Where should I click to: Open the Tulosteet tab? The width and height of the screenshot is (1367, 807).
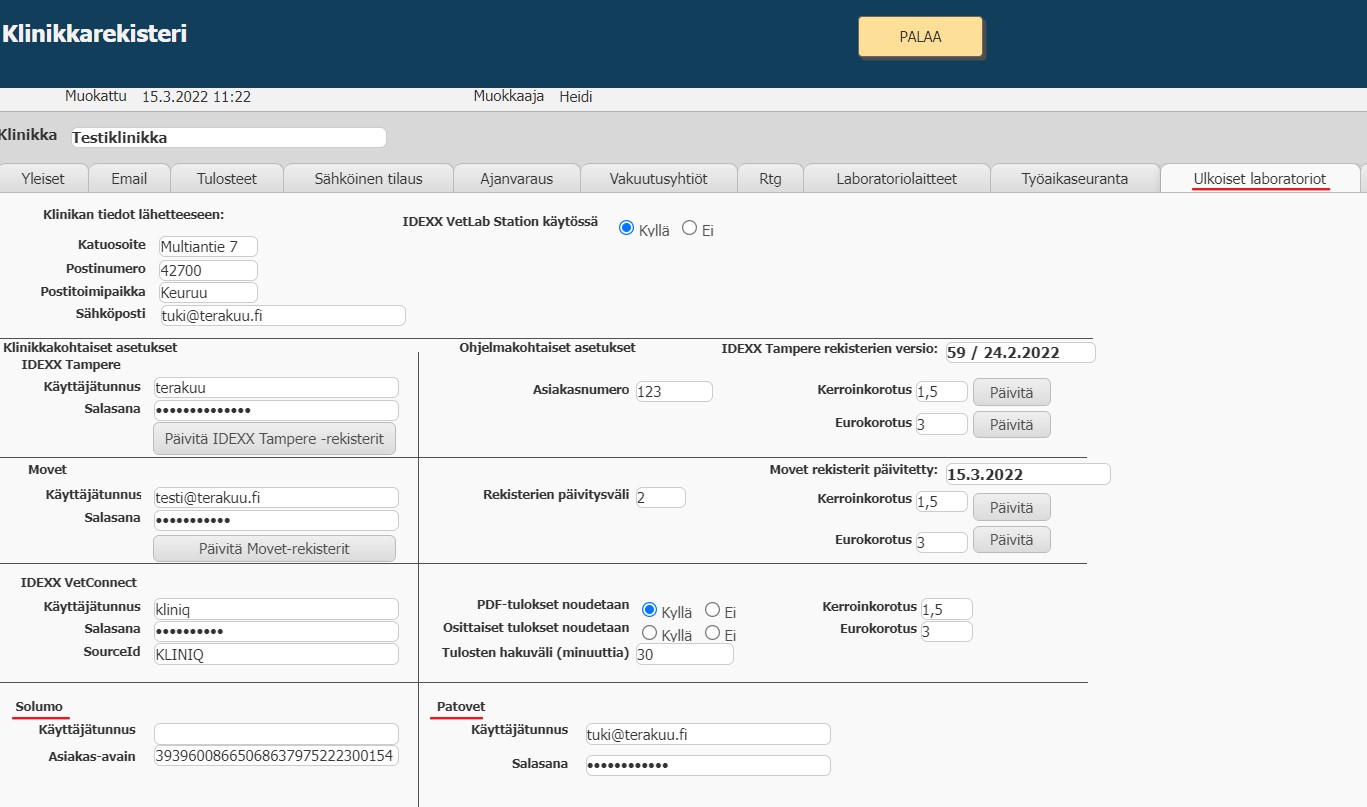pyautogui.click(x=226, y=178)
